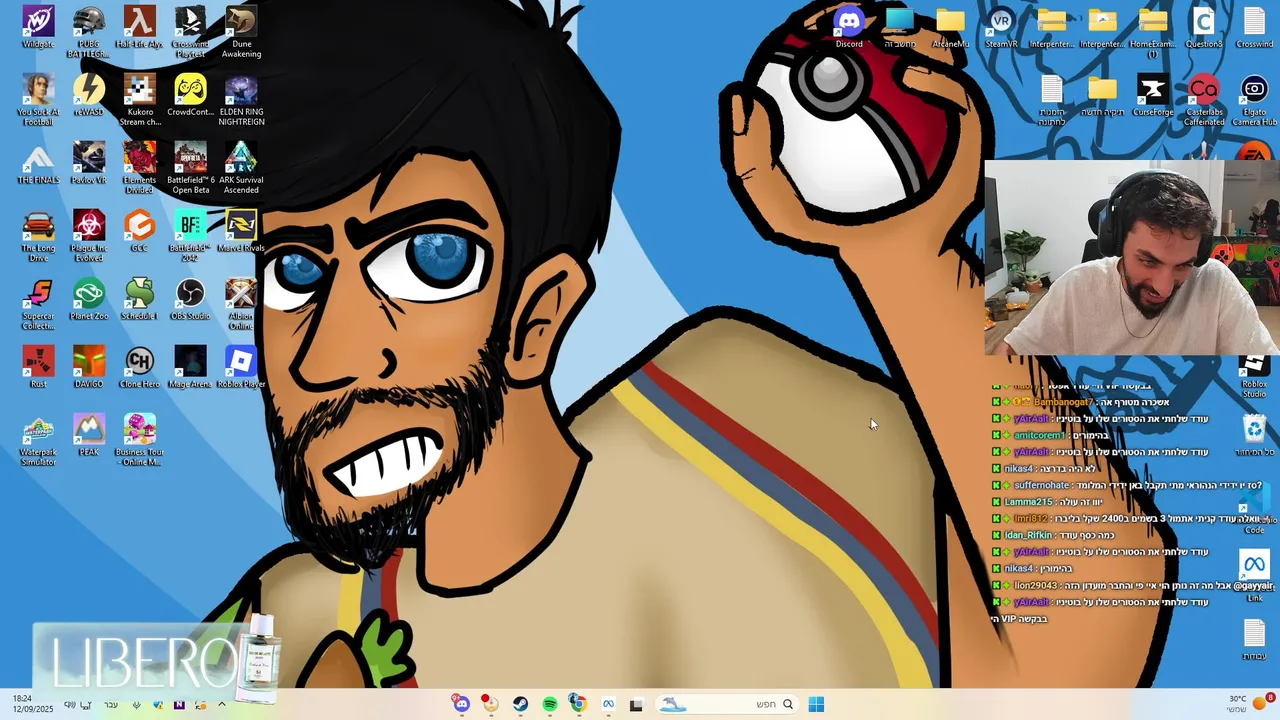The width and height of the screenshot is (1280, 720).
Task: Select Supercar Collection icon
Action: pyautogui.click(x=38, y=303)
